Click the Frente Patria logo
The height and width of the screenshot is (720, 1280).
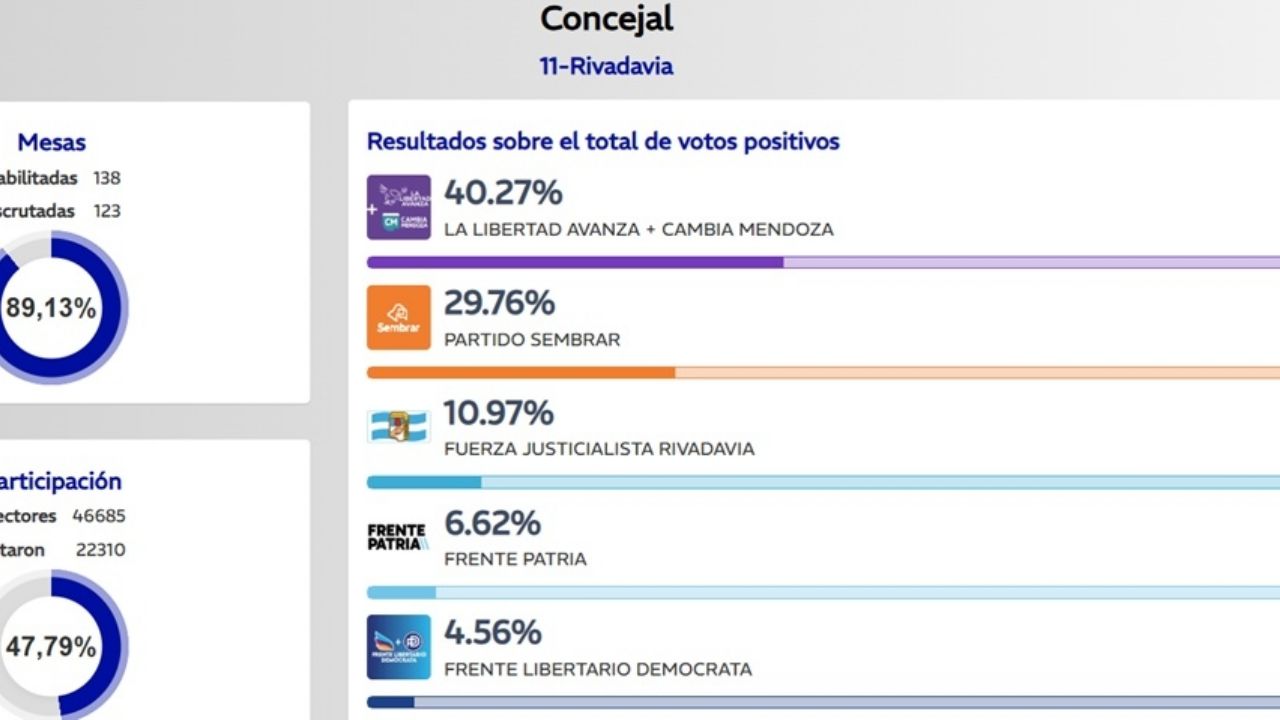point(398,537)
